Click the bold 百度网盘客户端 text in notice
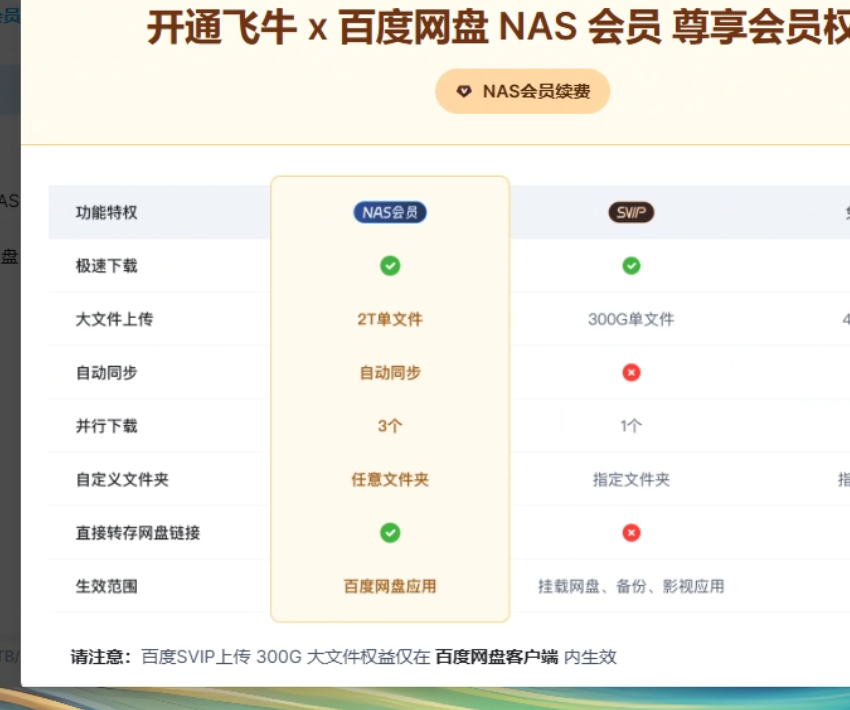850x710 pixels. (x=497, y=657)
